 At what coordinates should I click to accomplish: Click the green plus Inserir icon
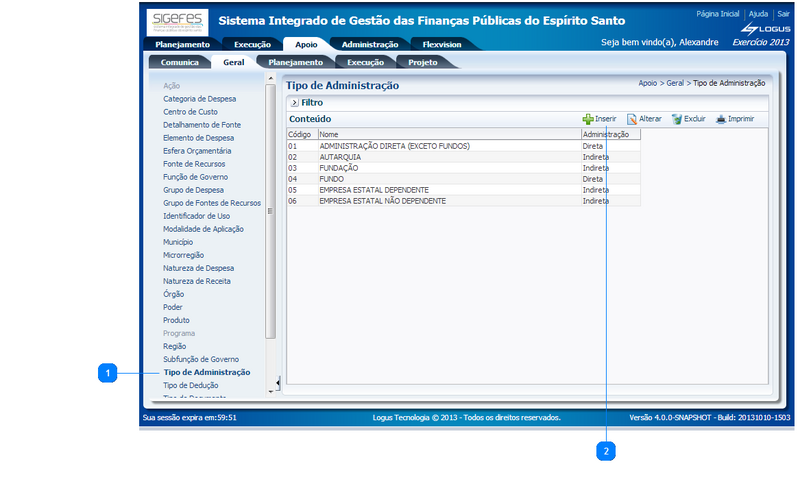(588, 119)
